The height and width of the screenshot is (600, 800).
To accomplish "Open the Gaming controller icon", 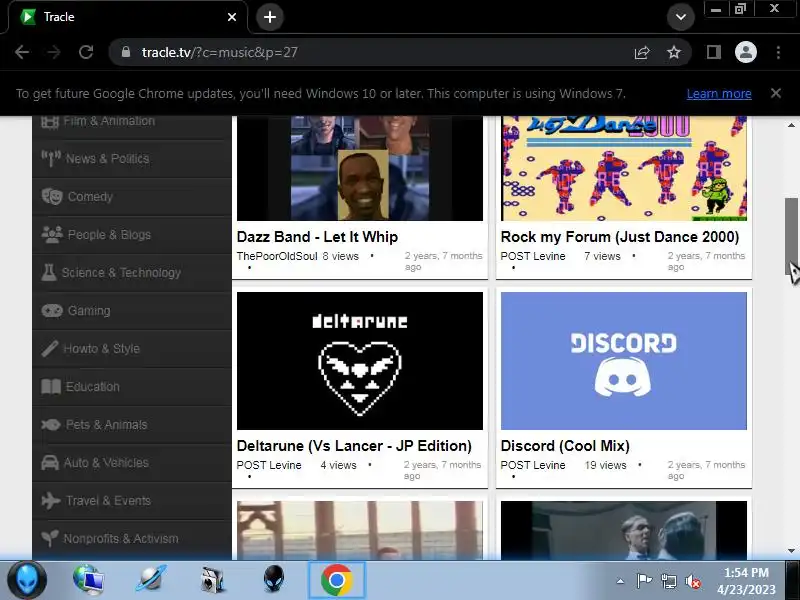I will [52, 310].
